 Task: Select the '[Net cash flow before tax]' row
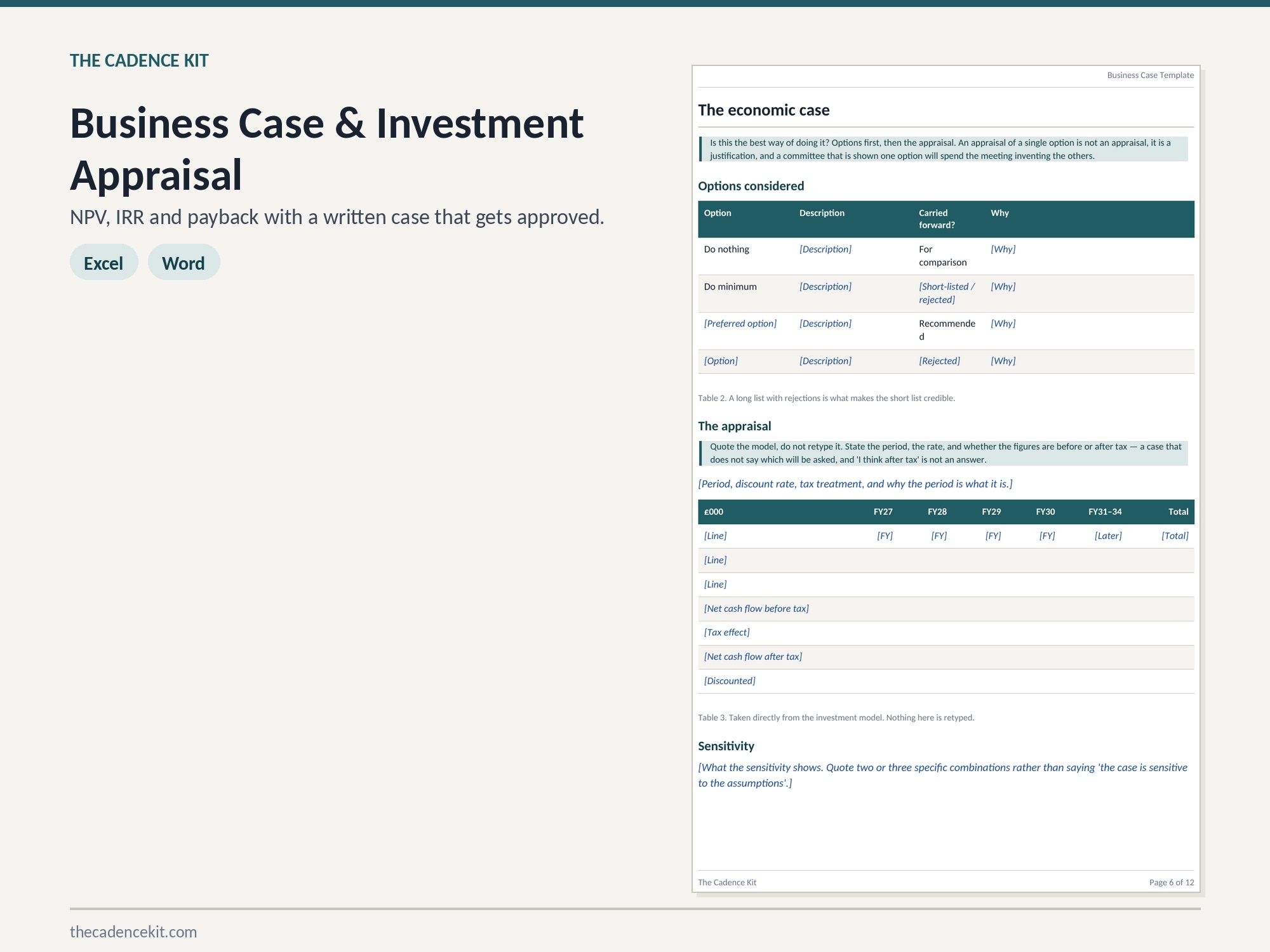(x=946, y=609)
